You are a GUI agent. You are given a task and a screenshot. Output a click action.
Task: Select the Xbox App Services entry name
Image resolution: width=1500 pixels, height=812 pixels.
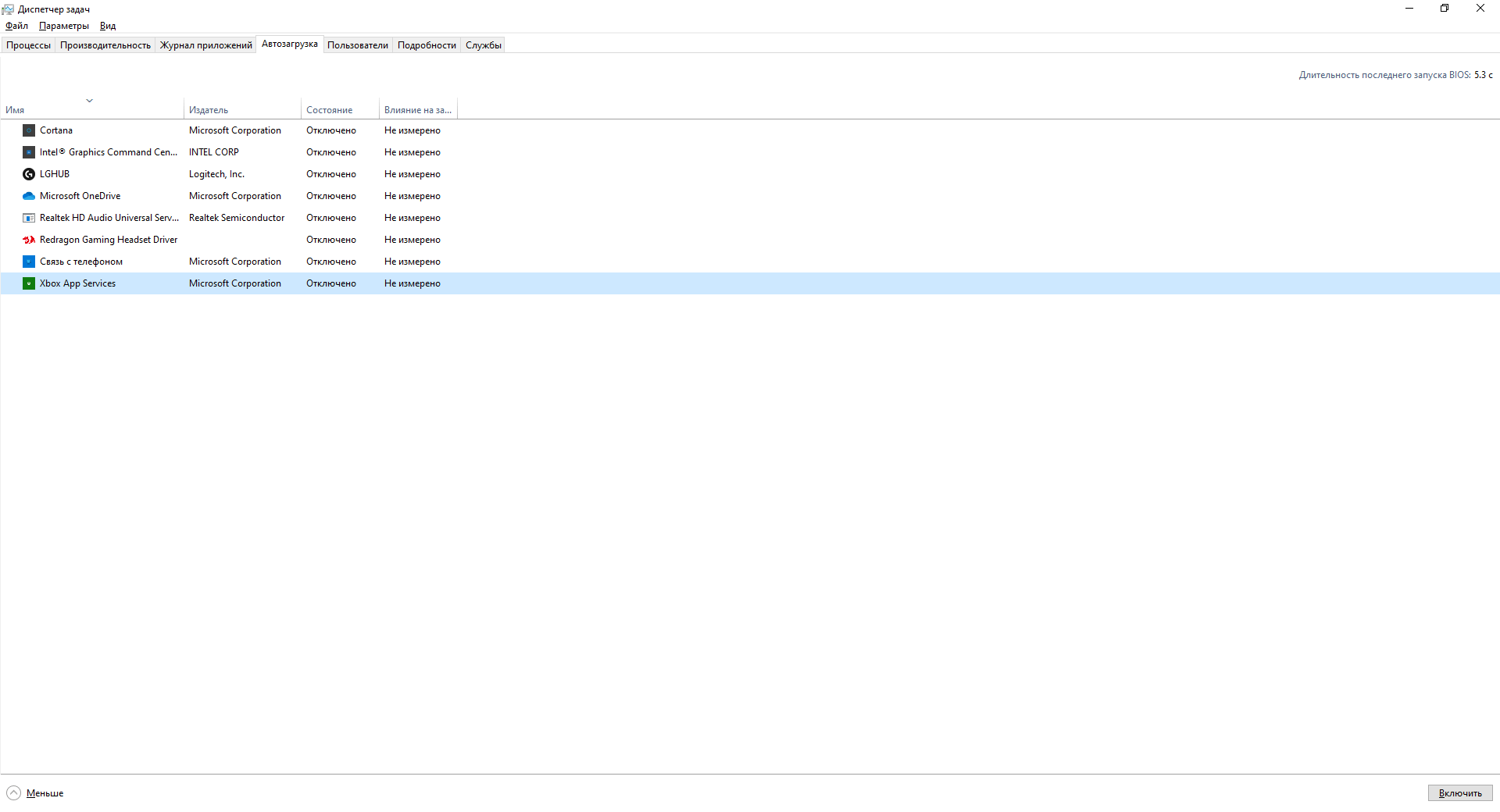pos(78,283)
